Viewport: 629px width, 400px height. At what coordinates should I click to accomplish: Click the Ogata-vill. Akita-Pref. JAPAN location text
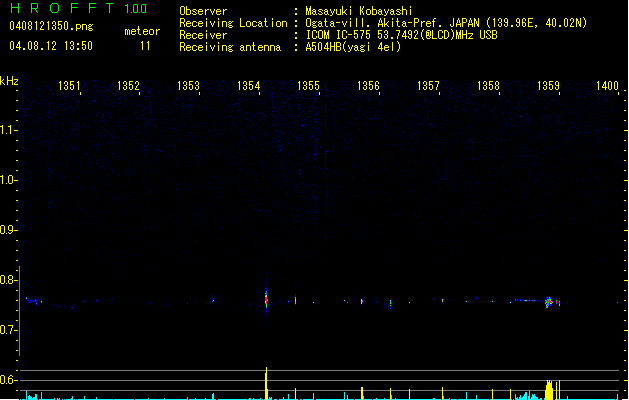pos(446,23)
